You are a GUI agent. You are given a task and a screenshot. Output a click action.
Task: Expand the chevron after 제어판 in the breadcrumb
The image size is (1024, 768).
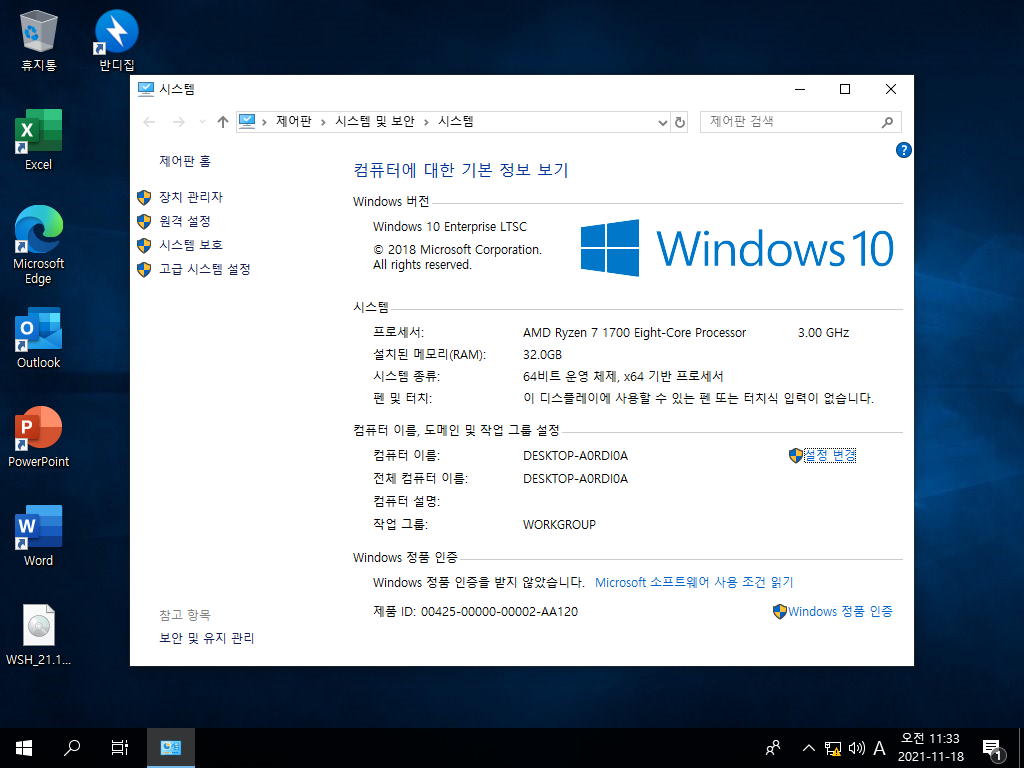[x=323, y=122]
